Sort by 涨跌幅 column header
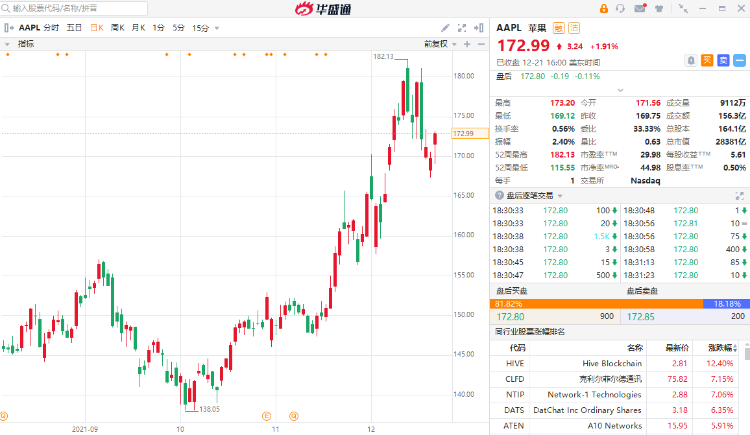The height and width of the screenshot is (435, 750). [x=722, y=347]
